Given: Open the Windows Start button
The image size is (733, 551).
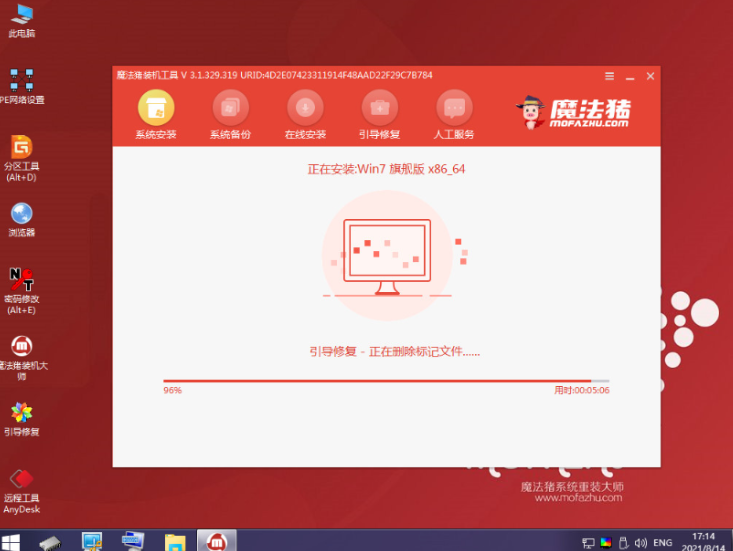Looking at the screenshot, I should (x=14, y=541).
